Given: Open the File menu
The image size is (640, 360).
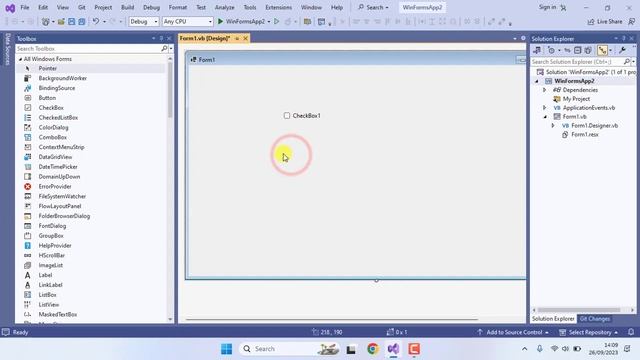Looking at the screenshot, I should coord(25,7).
